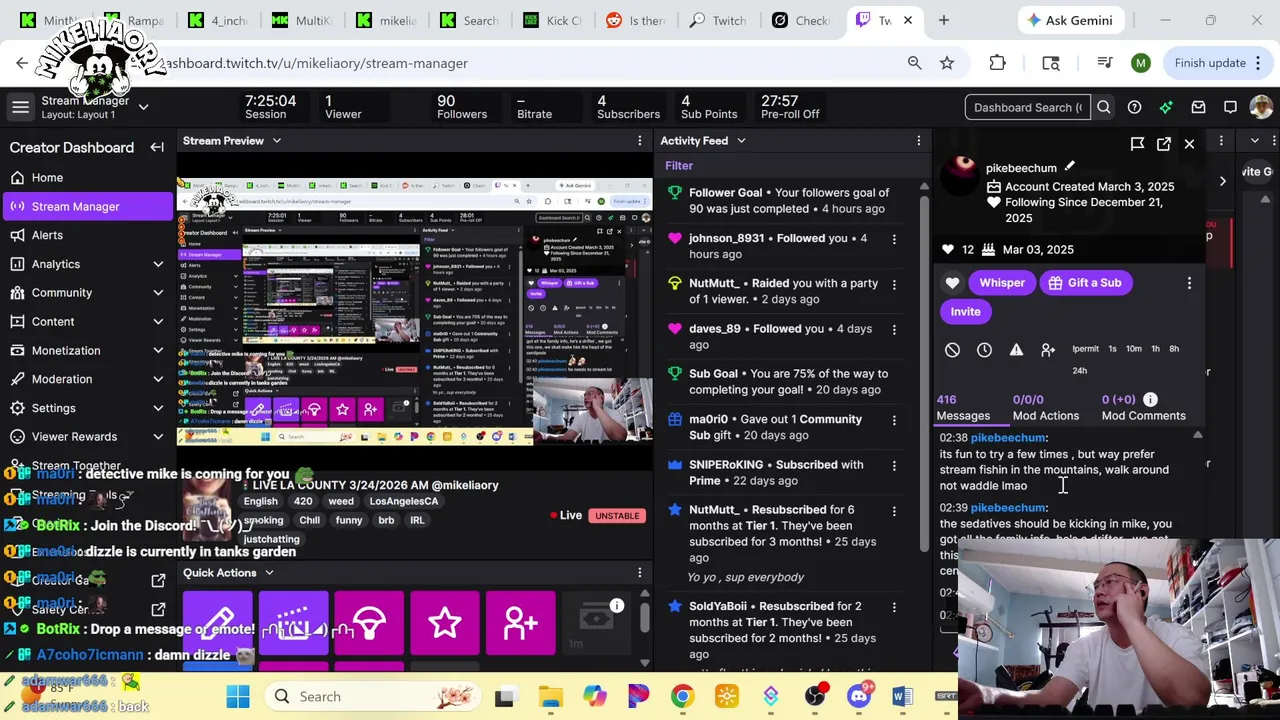Open Windows Start menu
Screen dimensions: 1280x720
[238, 697]
